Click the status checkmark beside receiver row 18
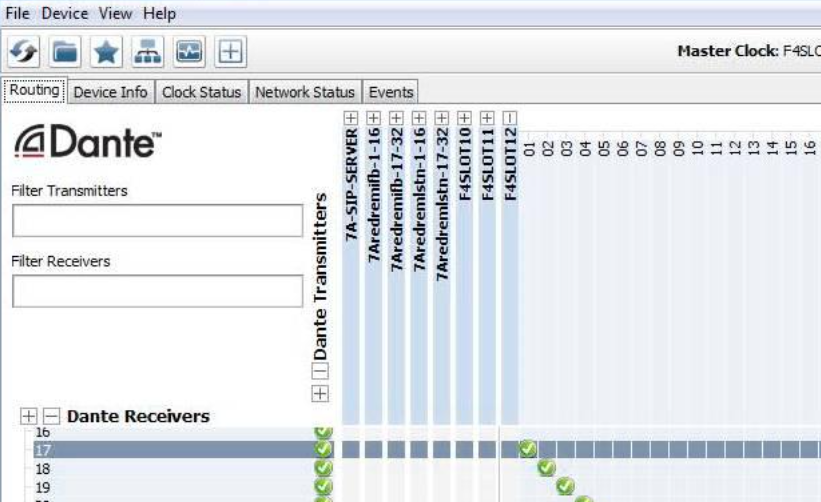 coord(324,467)
